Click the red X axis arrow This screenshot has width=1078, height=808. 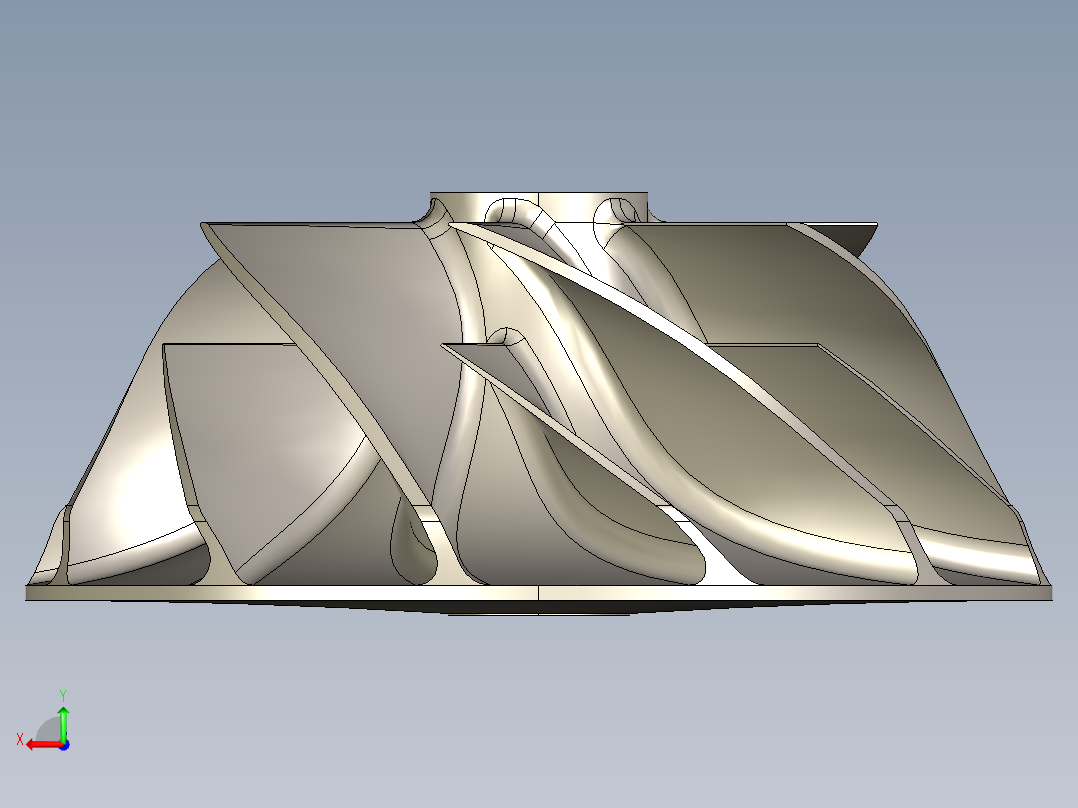(x=45, y=745)
